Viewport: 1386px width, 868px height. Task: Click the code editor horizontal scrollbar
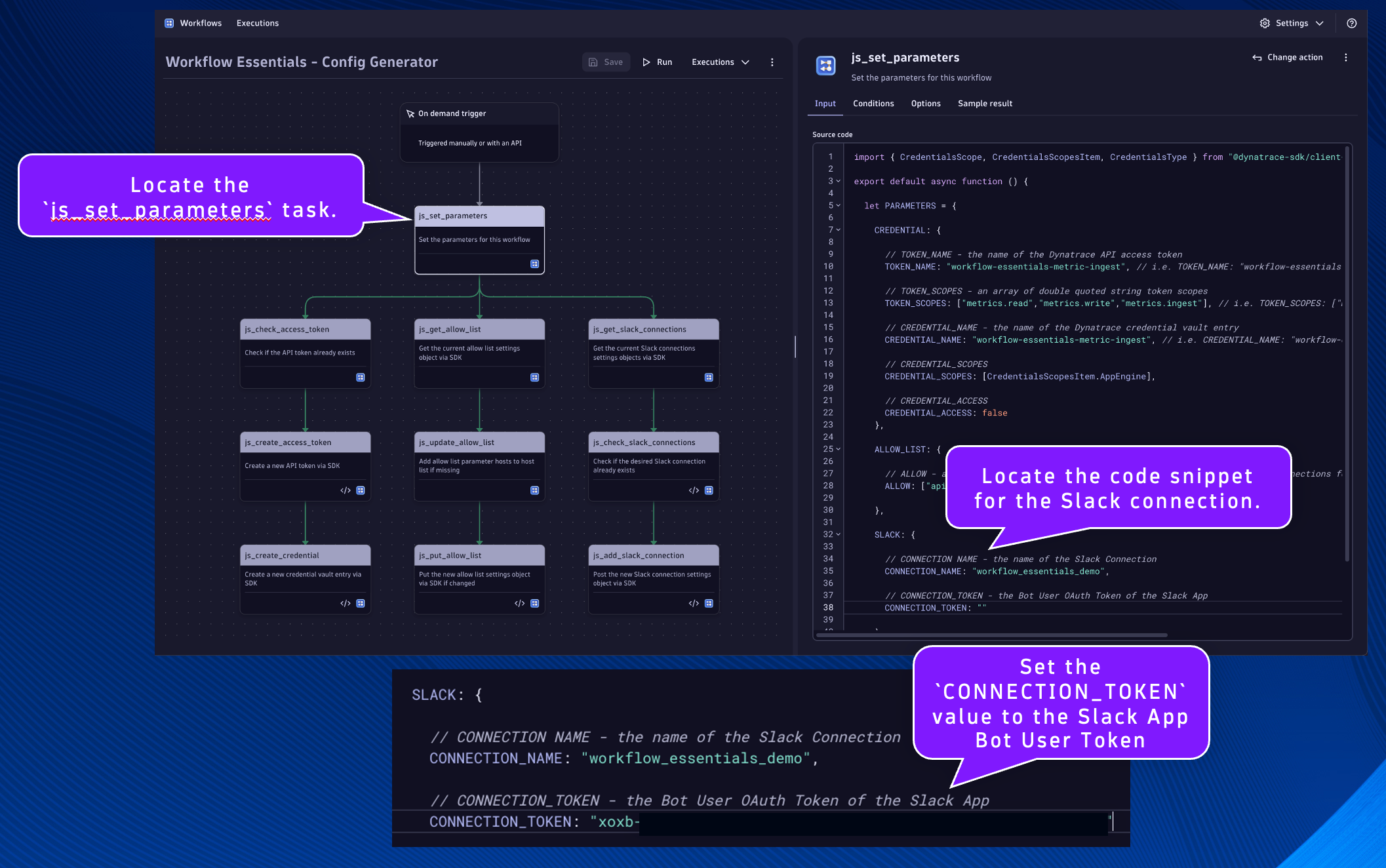[x=992, y=635]
